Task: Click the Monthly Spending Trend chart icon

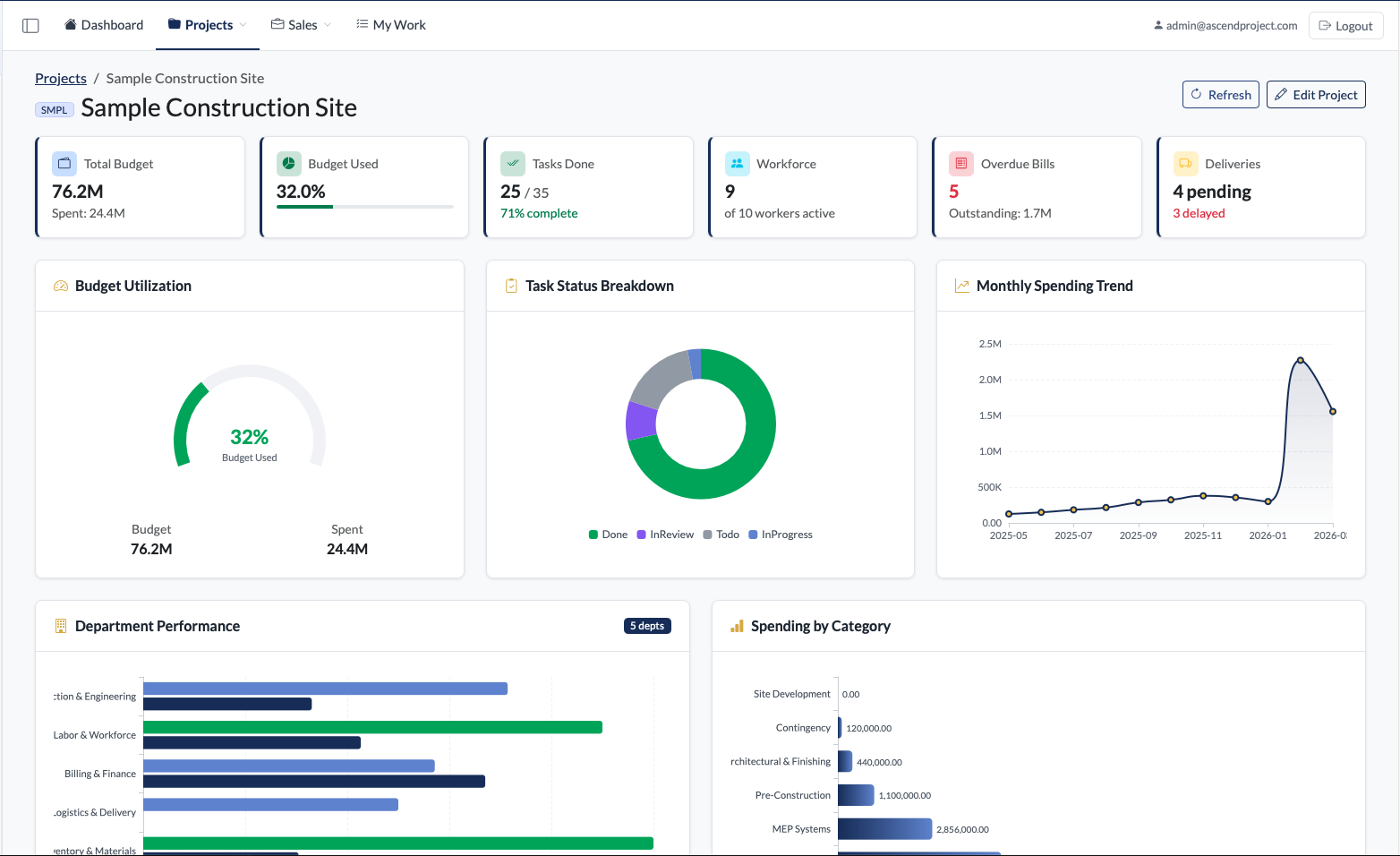Action: click(962, 286)
